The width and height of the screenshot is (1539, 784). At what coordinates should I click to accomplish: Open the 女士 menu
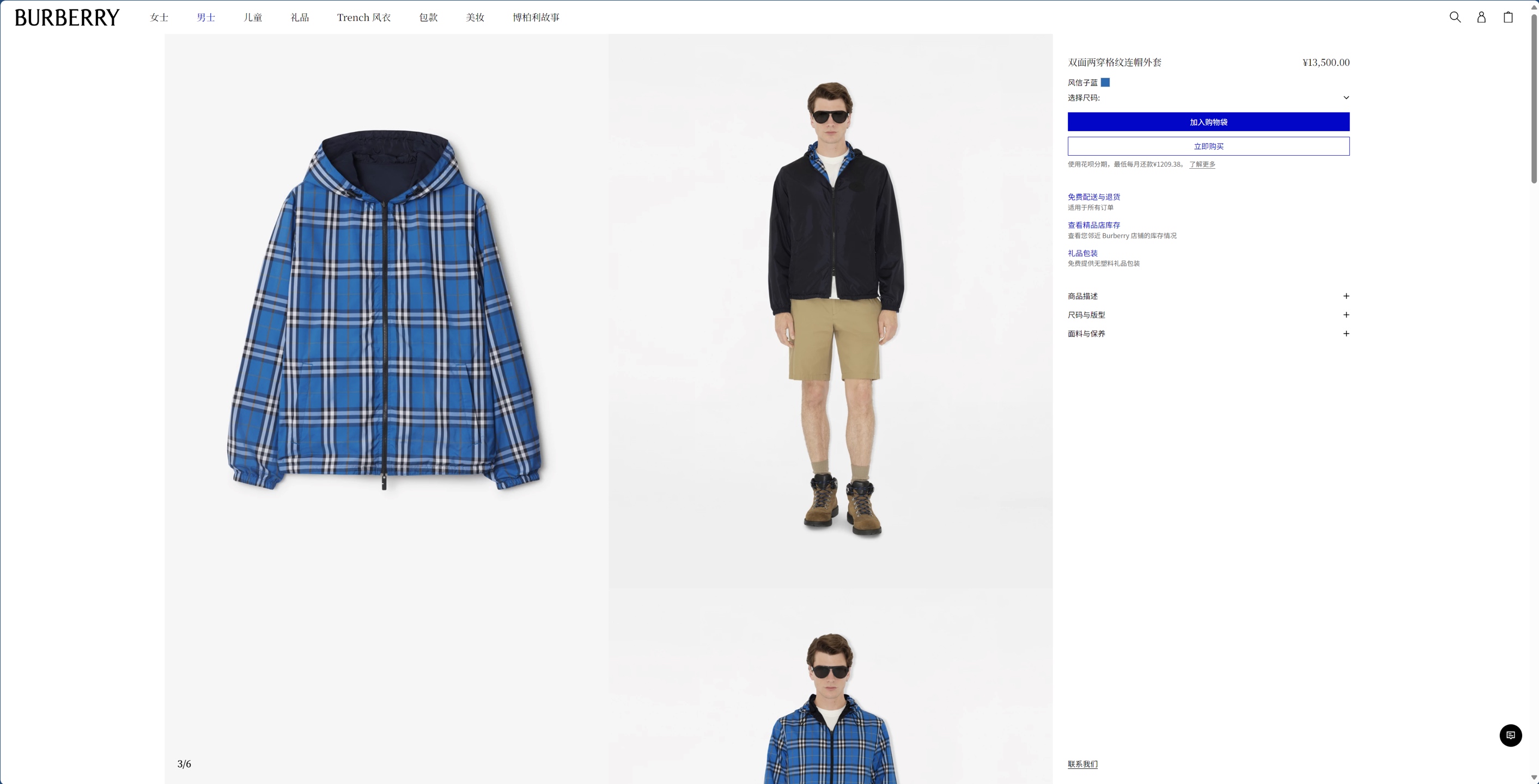tap(159, 17)
